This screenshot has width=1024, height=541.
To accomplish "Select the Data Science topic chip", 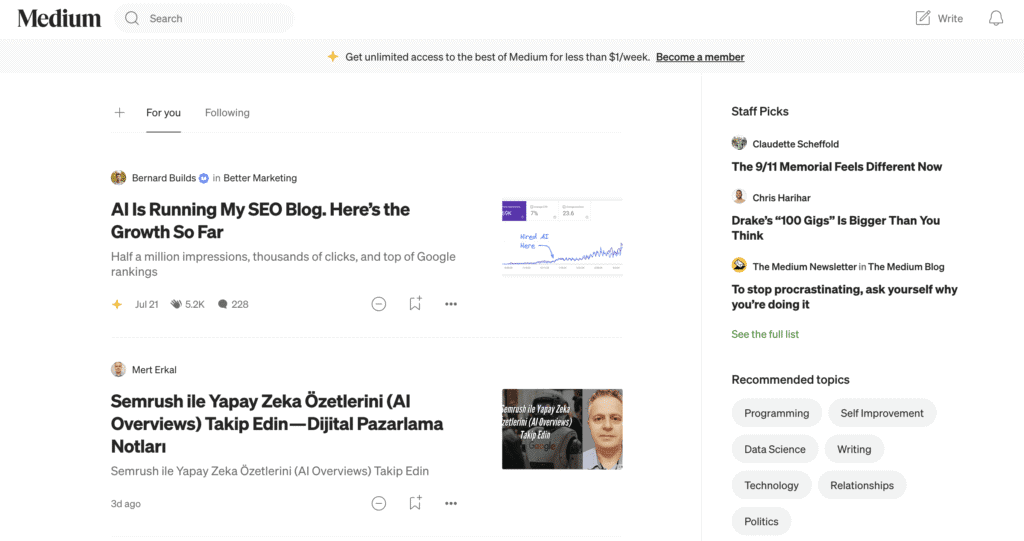I will [775, 449].
